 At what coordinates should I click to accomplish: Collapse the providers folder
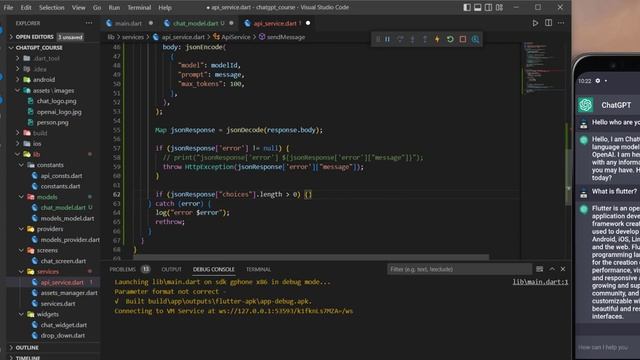(50, 229)
